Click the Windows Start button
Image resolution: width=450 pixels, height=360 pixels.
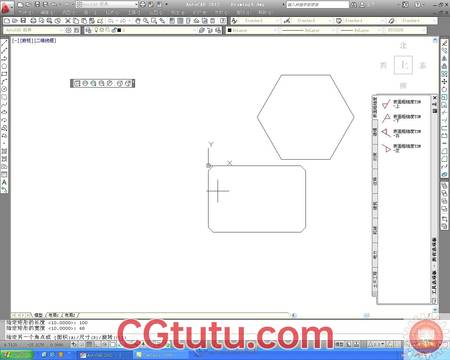click(17, 355)
